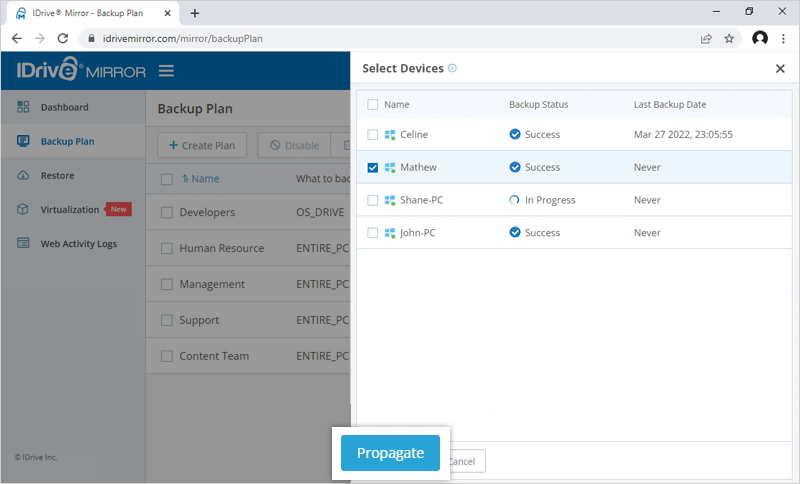This screenshot has height=484, width=800.
Task: Toggle the select-all devices header checkbox
Action: [373, 104]
